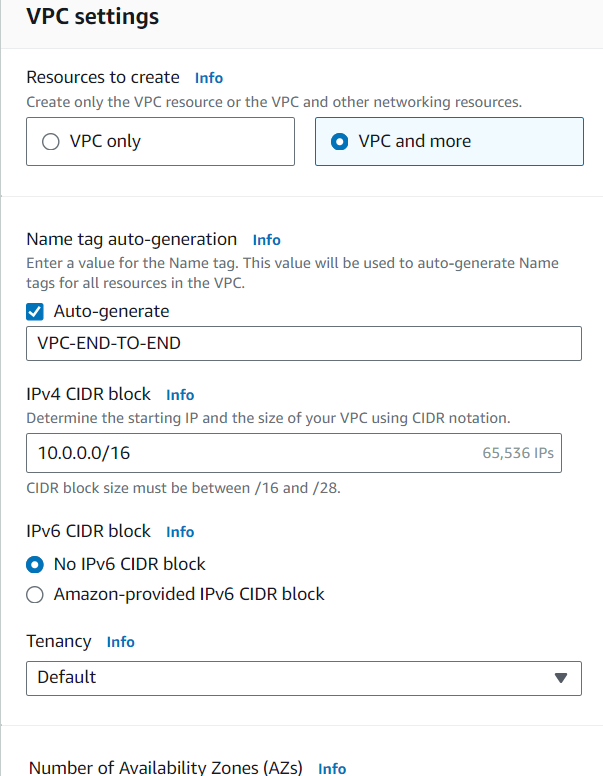Uncheck the Auto-generate checkbox
Screen dimensions: 603x776
tap(35, 312)
